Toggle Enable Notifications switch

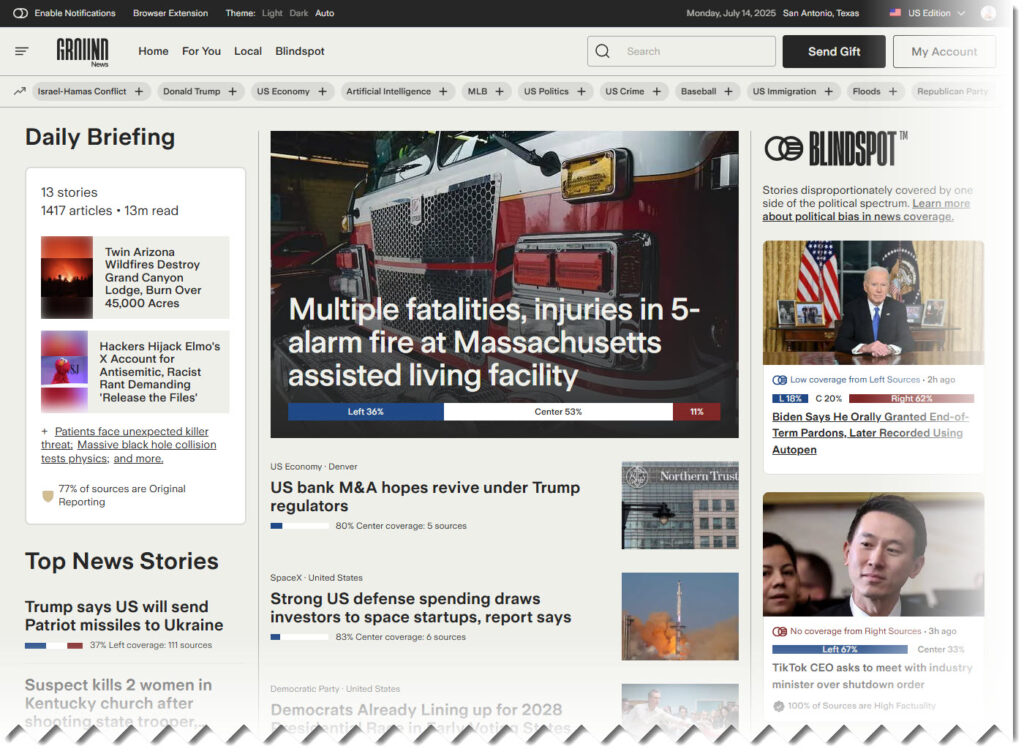(20, 13)
